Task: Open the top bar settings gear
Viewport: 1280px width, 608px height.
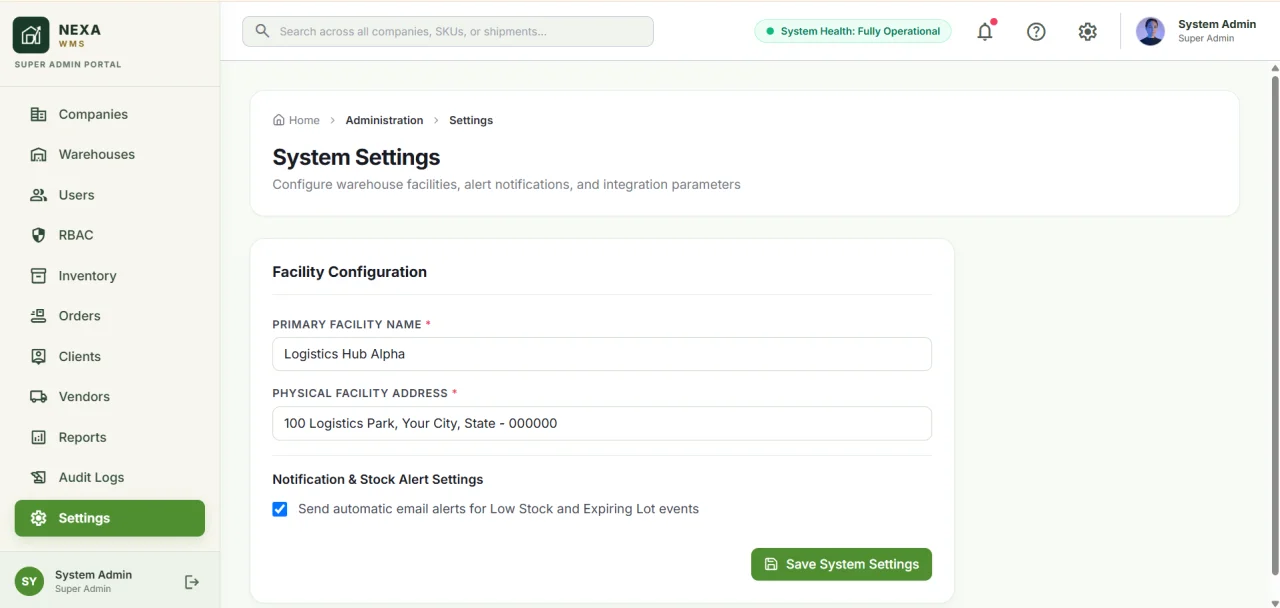Action: click(x=1088, y=31)
